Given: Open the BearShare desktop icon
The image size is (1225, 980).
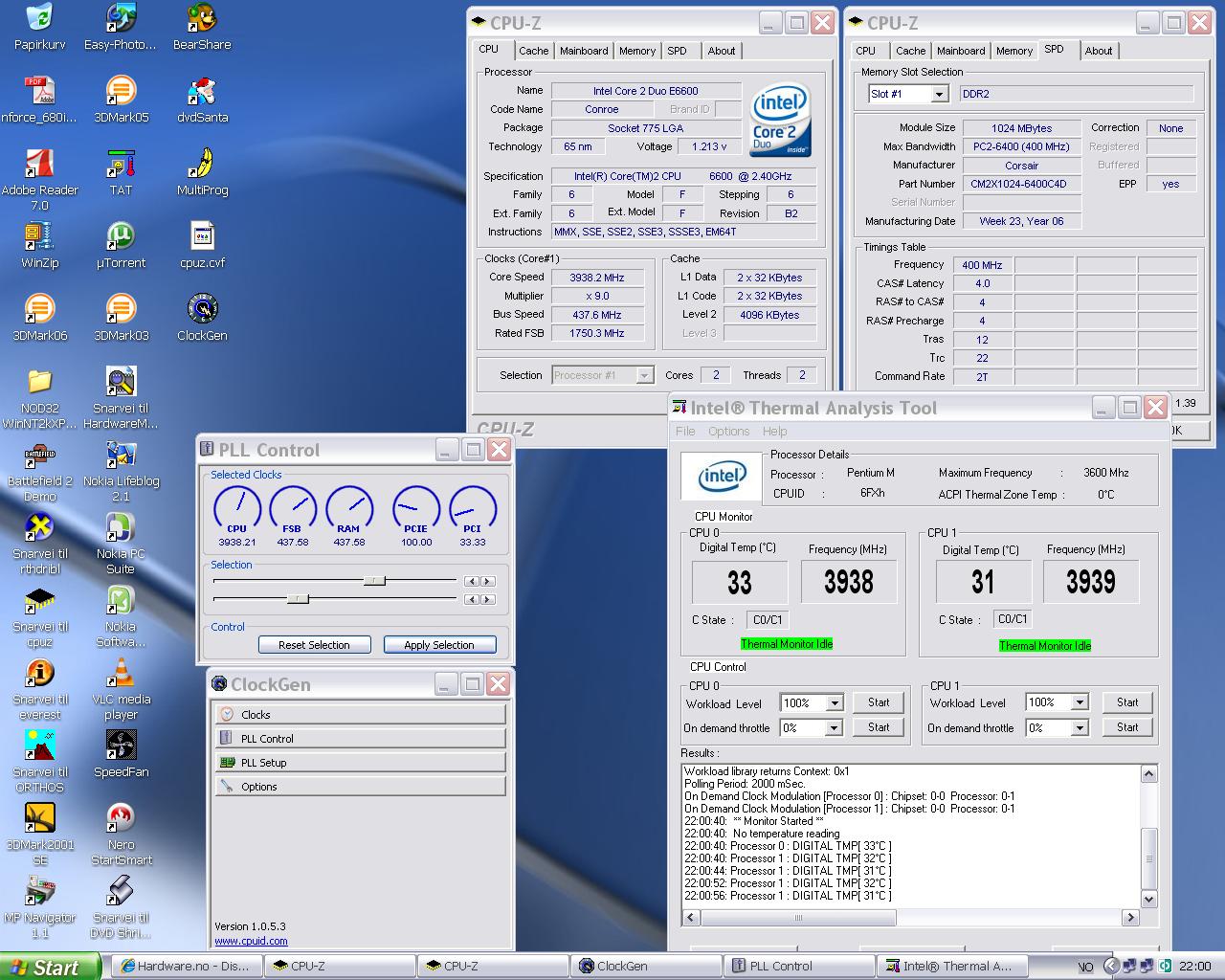Looking at the screenshot, I should pos(202,27).
